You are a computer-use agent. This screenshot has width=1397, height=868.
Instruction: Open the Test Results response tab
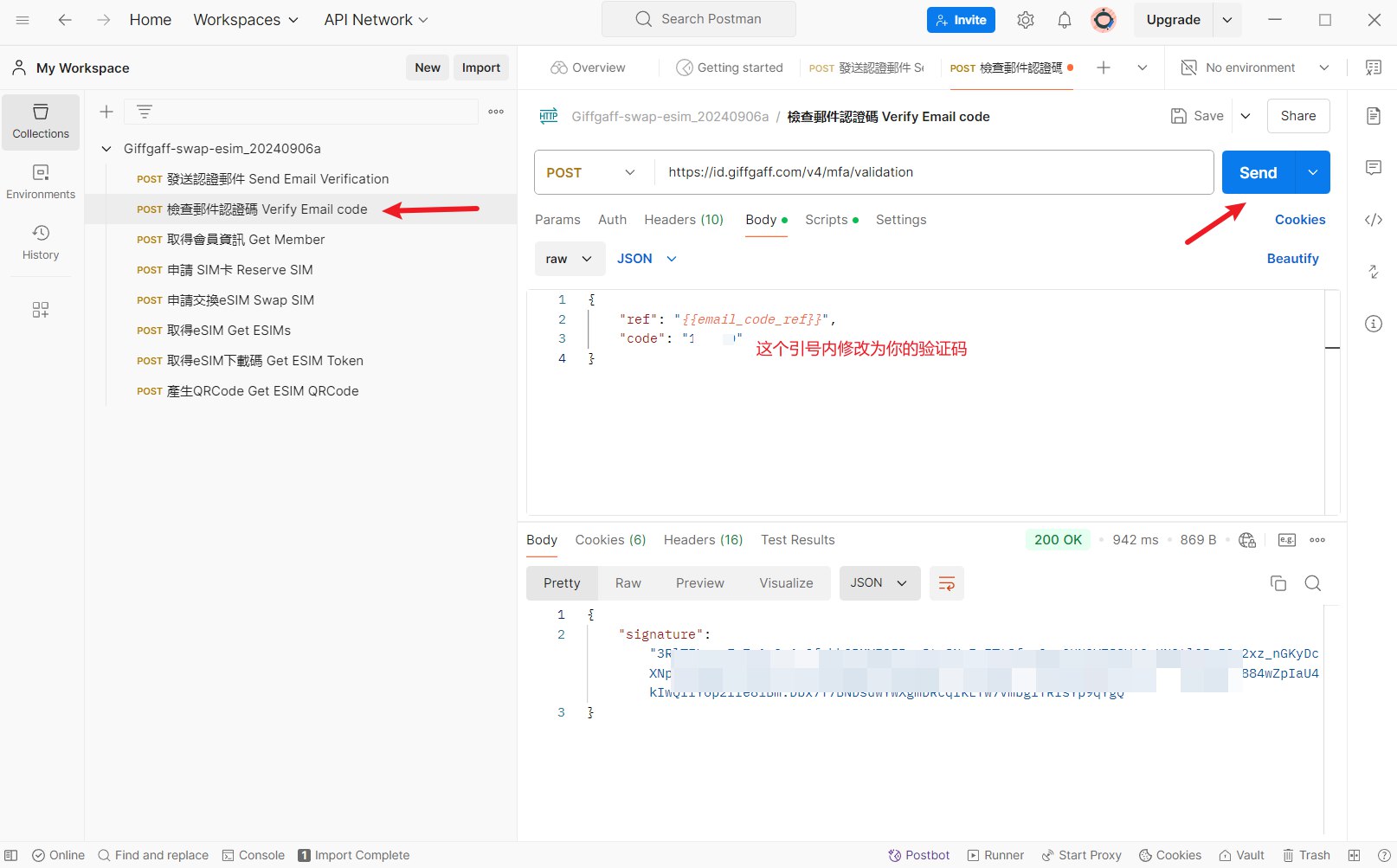tap(797, 540)
